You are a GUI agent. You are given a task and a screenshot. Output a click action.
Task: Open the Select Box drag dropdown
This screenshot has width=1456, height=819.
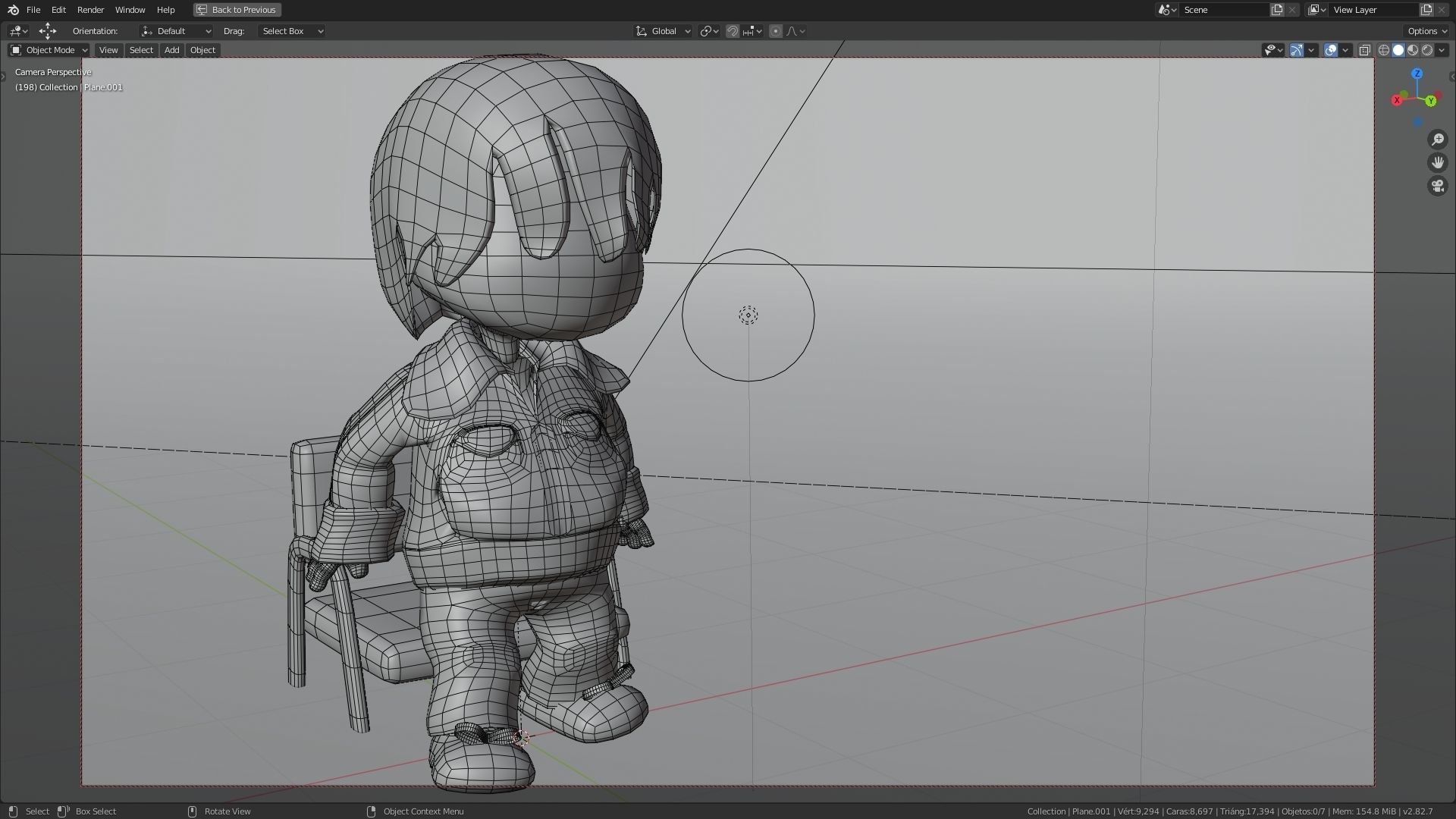(292, 31)
